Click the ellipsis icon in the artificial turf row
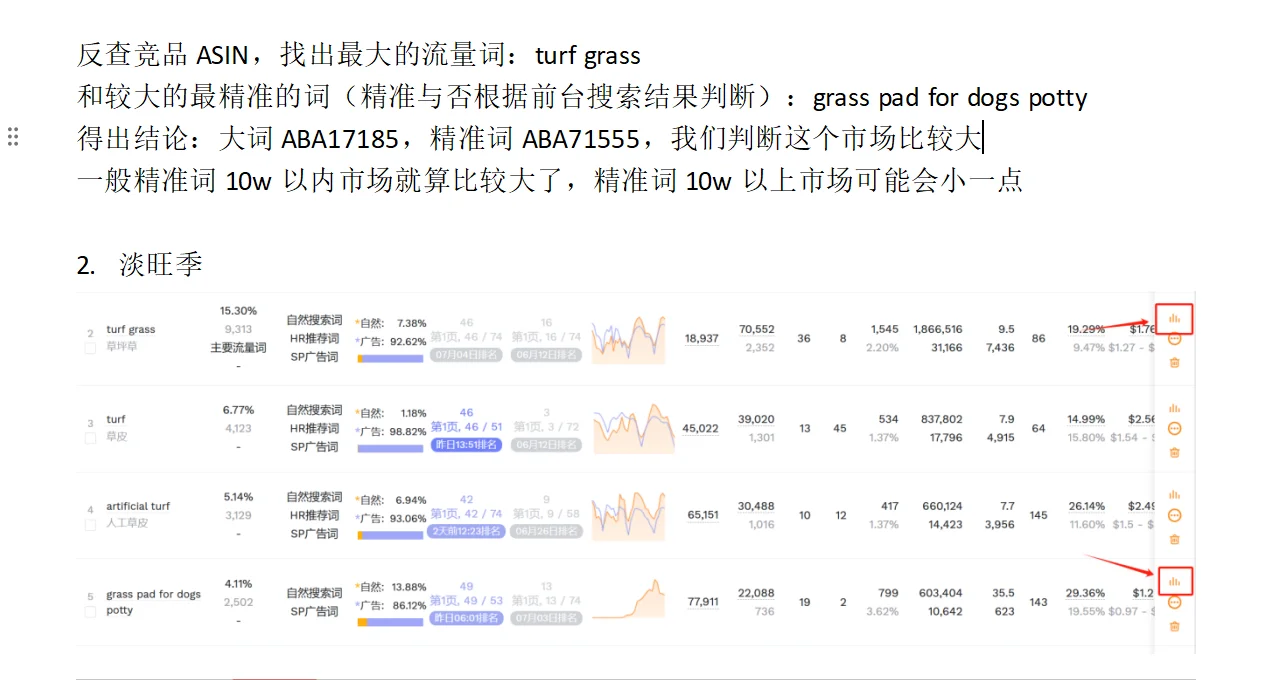The image size is (1280, 680). [x=1175, y=517]
